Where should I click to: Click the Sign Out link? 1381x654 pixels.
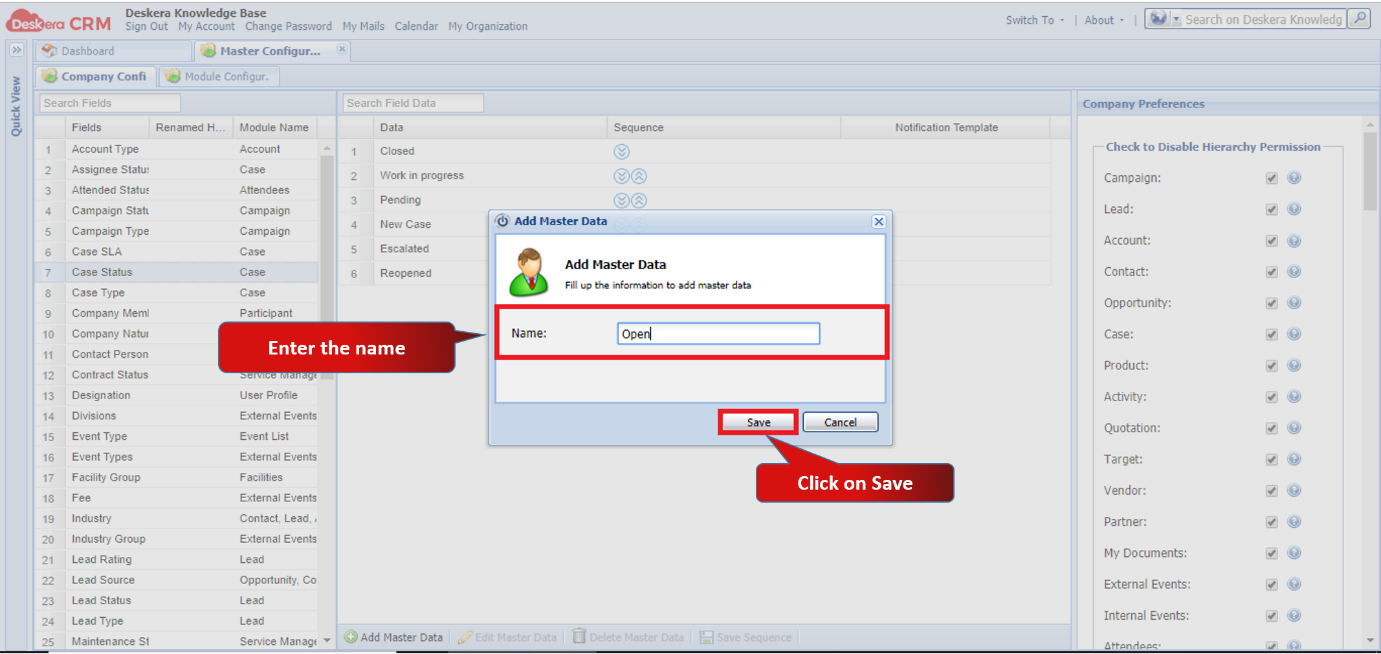click(x=146, y=26)
